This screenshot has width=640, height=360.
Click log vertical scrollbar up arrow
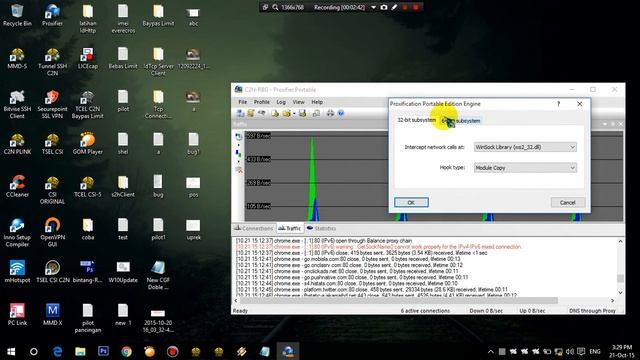point(620,241)
